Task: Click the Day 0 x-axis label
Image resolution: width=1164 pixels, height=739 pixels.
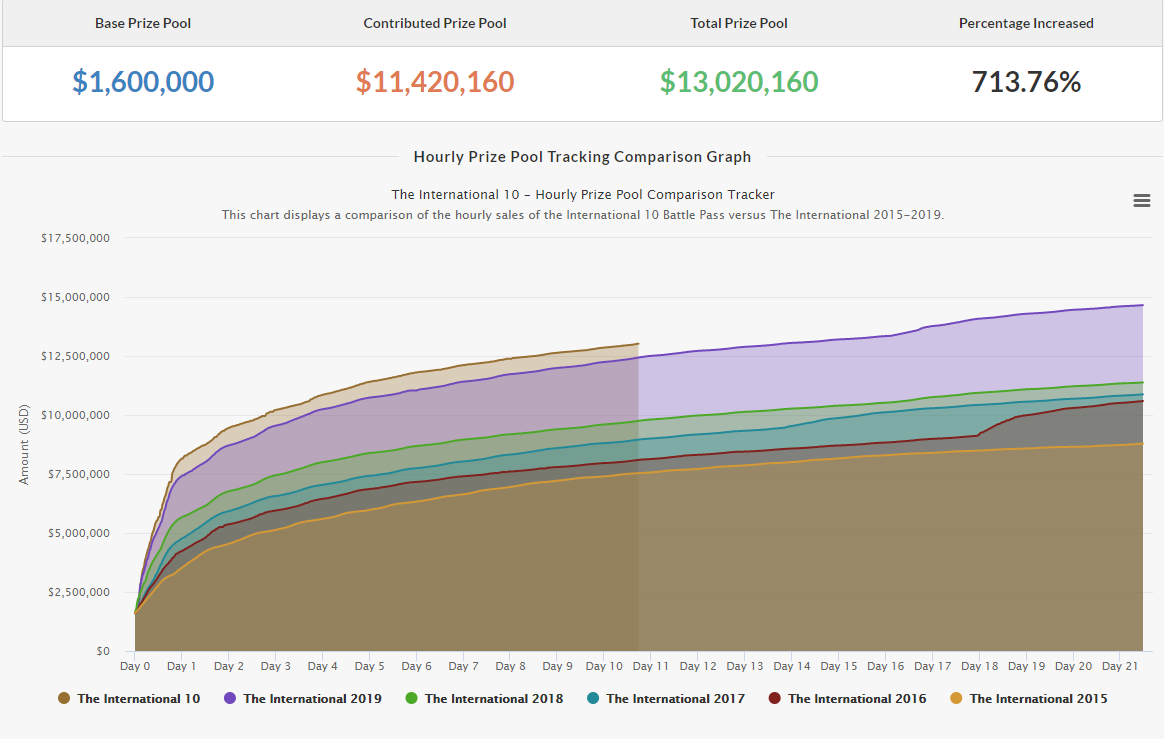Action: pos(135,666)
